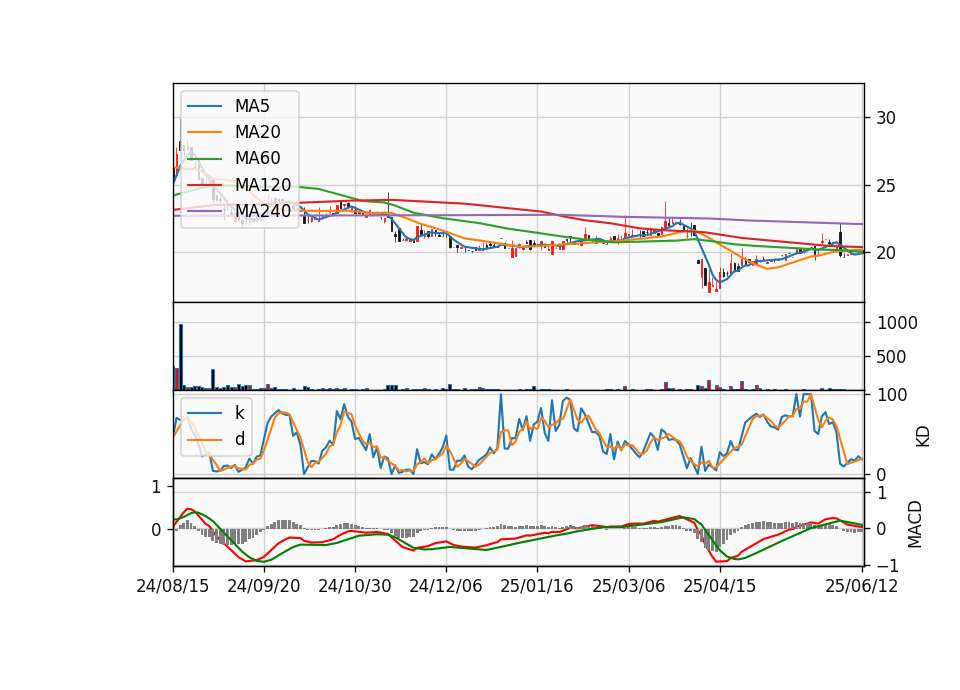Click the 24/09/20 date label
This screenshot has height=690, width=960.
[x=264, y=586]
